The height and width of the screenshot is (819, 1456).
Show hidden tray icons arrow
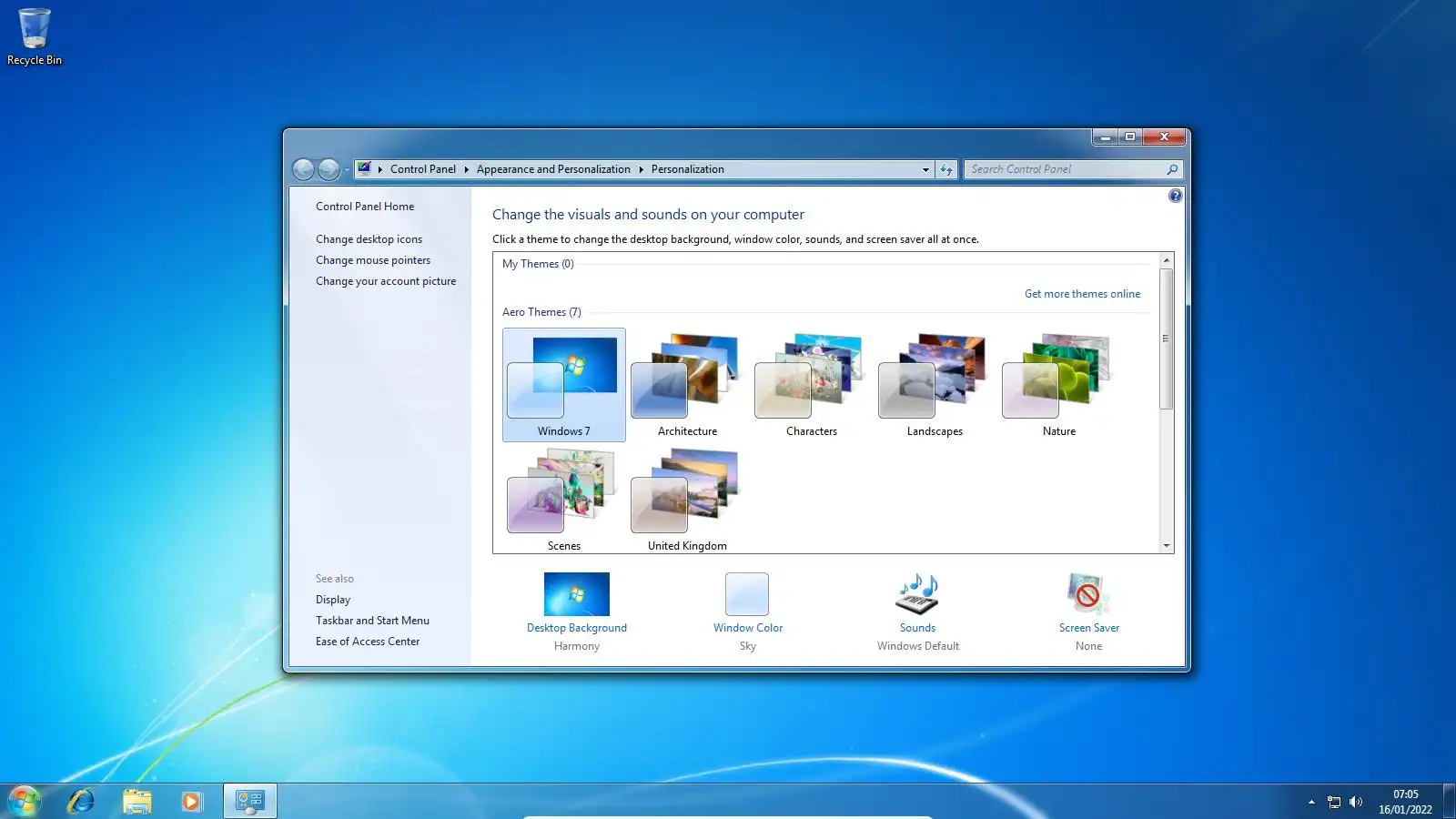point(1311,802)
